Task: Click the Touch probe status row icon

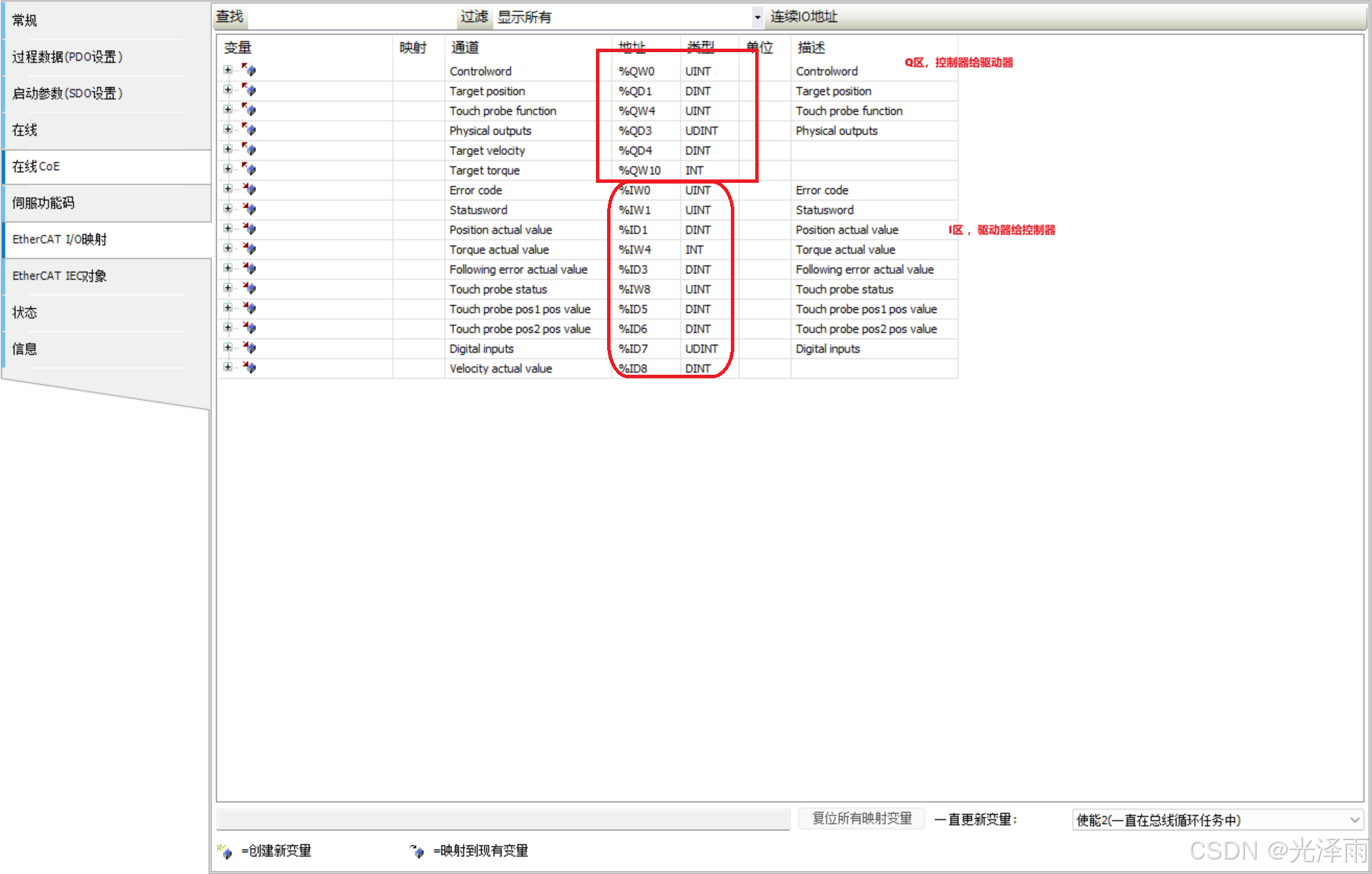Action: coord(249,289)
